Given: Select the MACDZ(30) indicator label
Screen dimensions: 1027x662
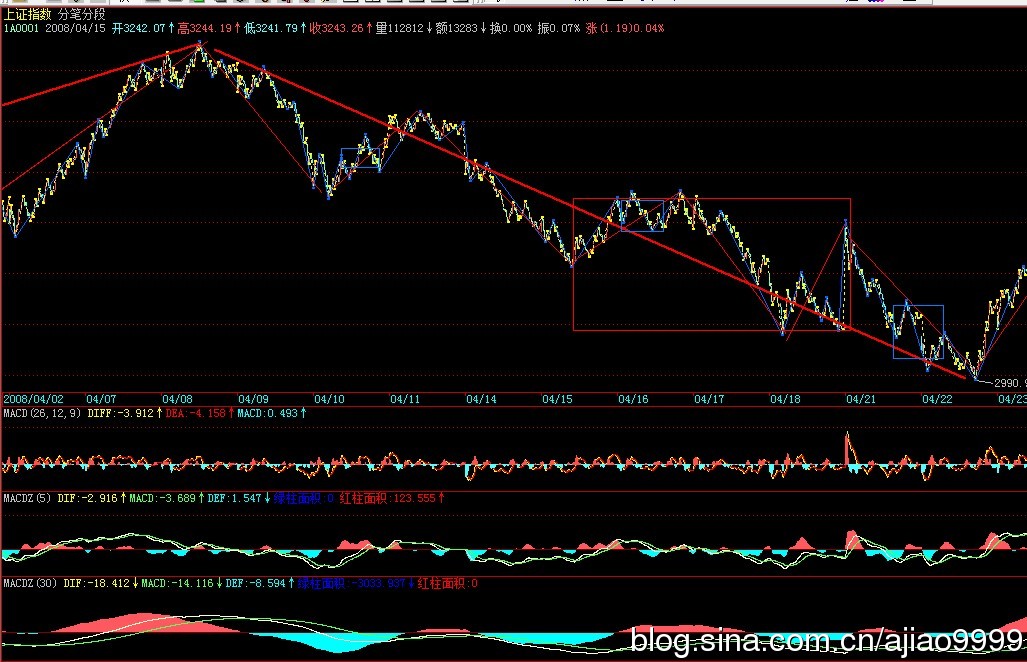Looking at the screenshot, I should point(30,582).
